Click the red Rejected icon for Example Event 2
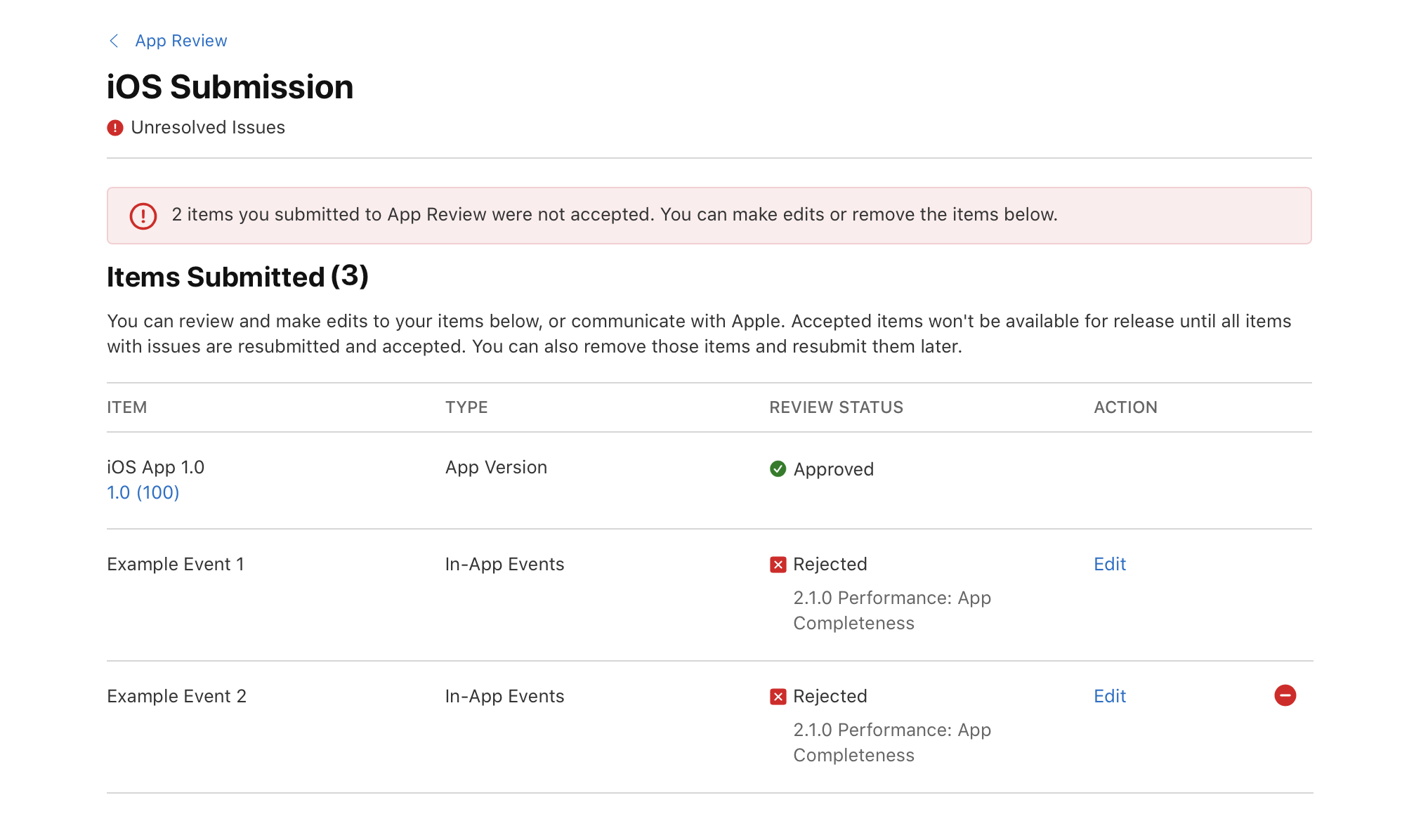1402x840 pixels. [x=777, y=696]
